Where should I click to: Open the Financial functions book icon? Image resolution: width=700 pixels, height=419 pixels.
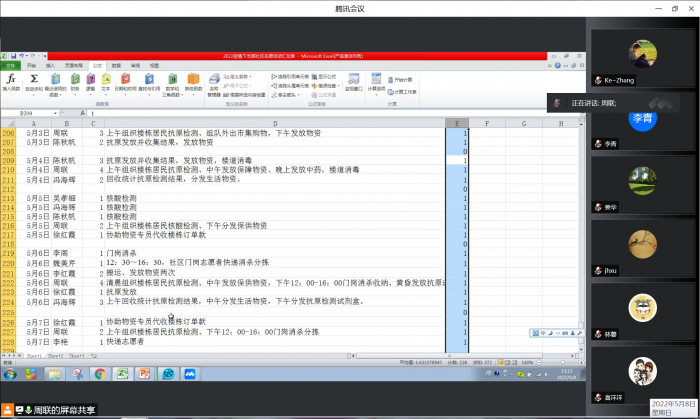coord(75,83)
